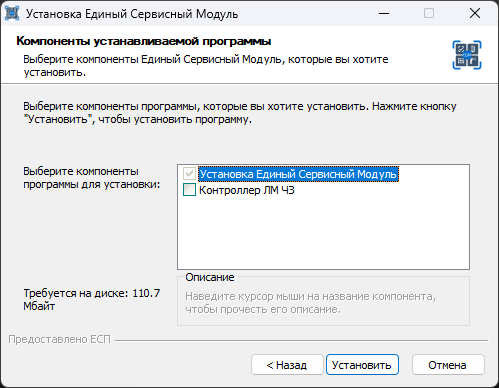This screenshot has width=499, height=388.
Task: Select the 'Контроллер ЛМ ЧЗ' component label
Action: pyautogui.click(x=247, y=190)
